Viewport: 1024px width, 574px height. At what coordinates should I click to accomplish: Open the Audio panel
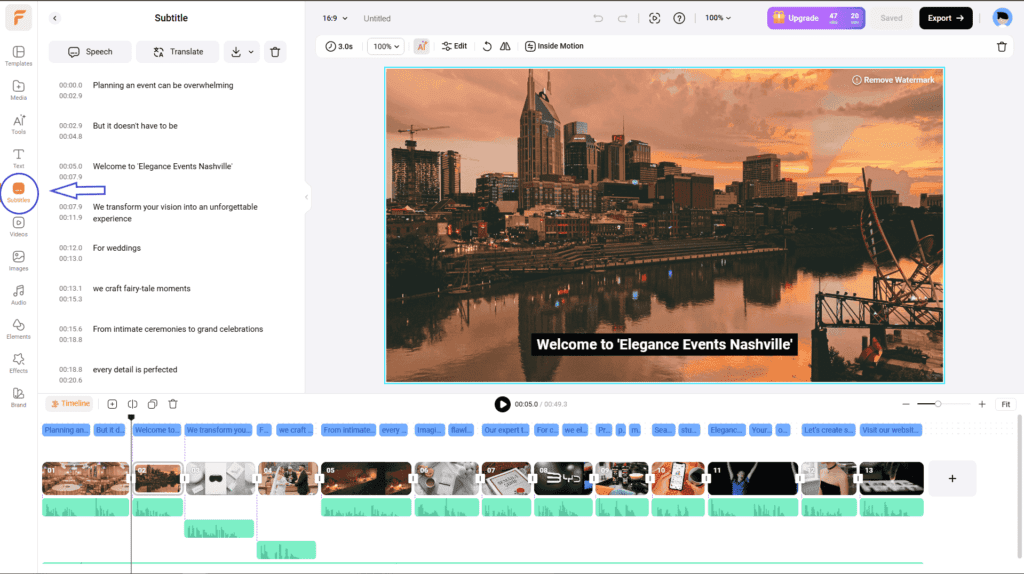coord(18,295)
